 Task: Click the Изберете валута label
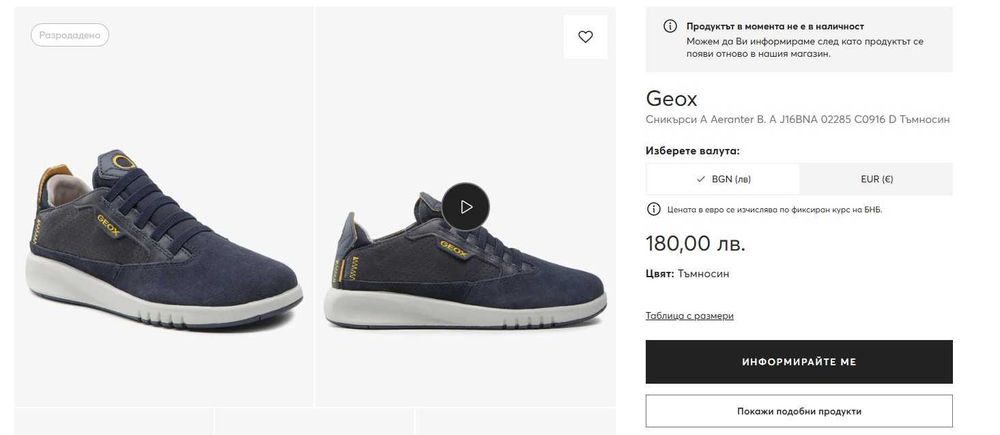click(692, 151)
